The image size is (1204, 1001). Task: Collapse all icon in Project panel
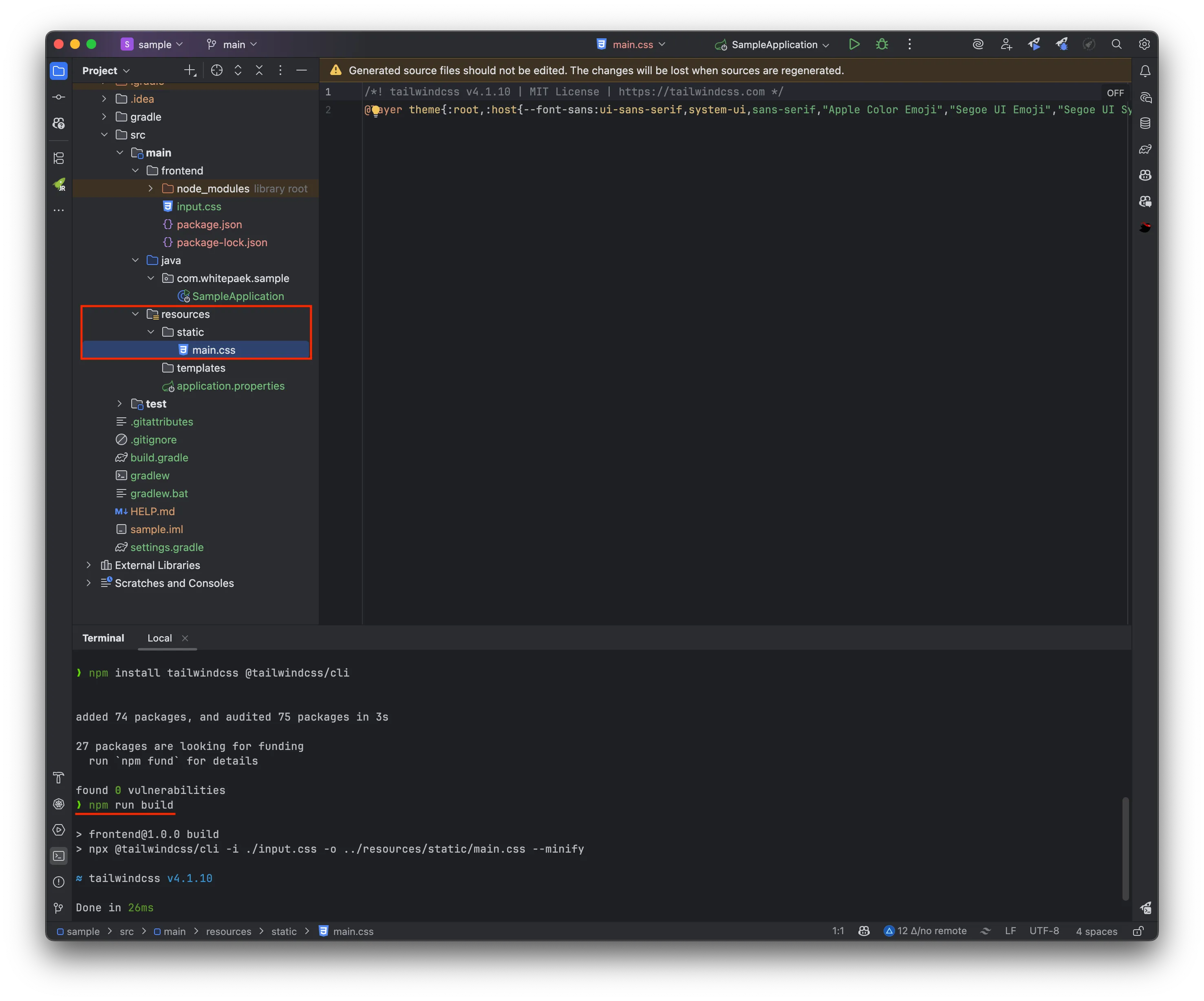coord(259,71)
